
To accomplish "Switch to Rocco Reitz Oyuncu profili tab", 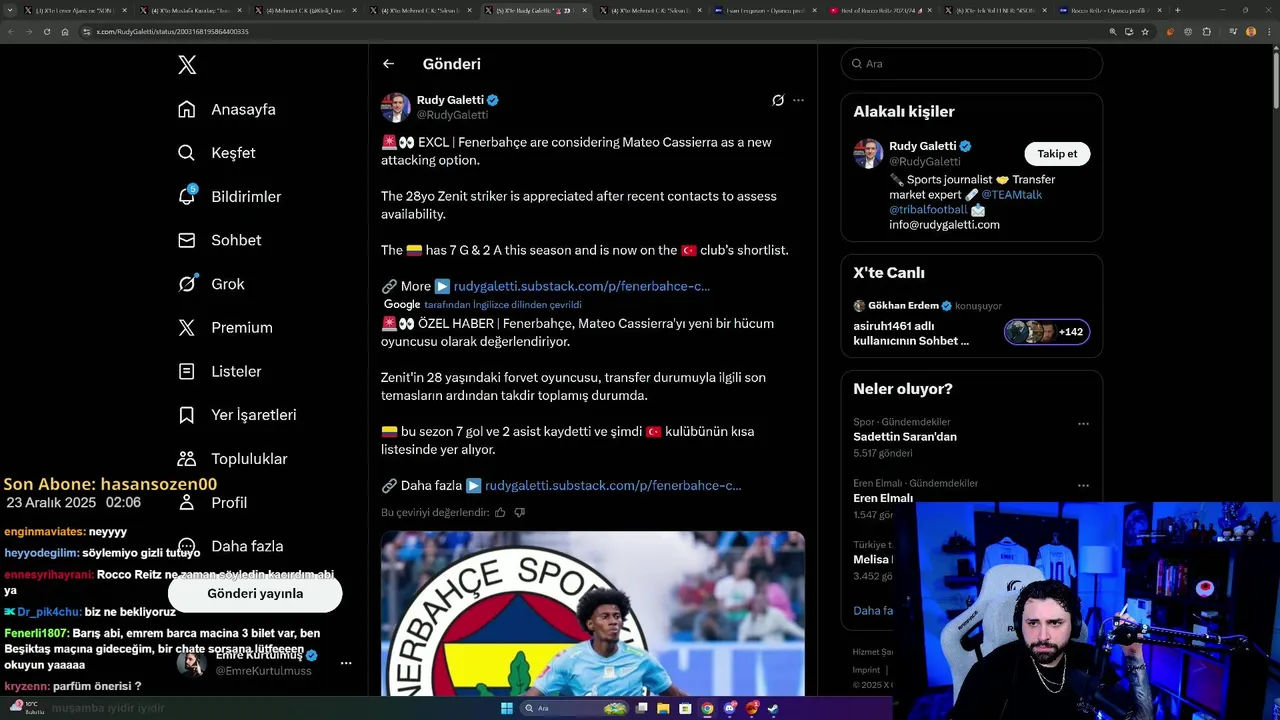I will pyautogui.click(x=1107, y=10).
